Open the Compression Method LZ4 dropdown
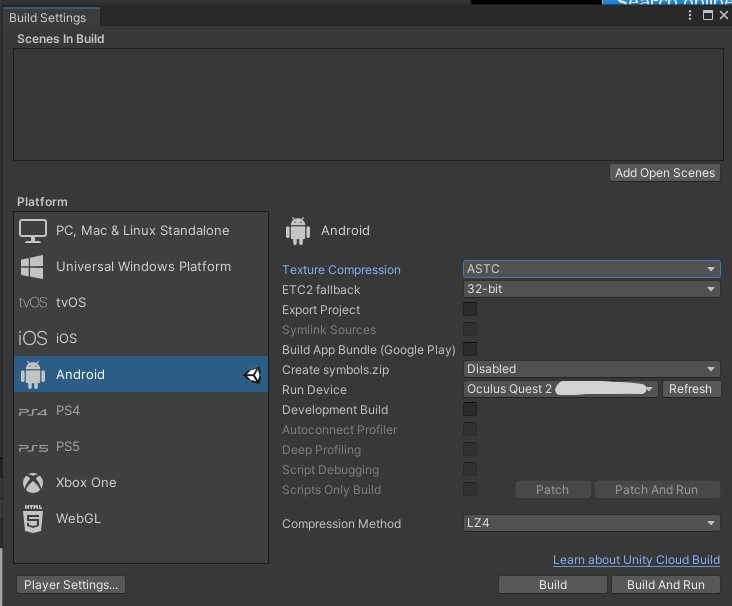 pos(591,523)
